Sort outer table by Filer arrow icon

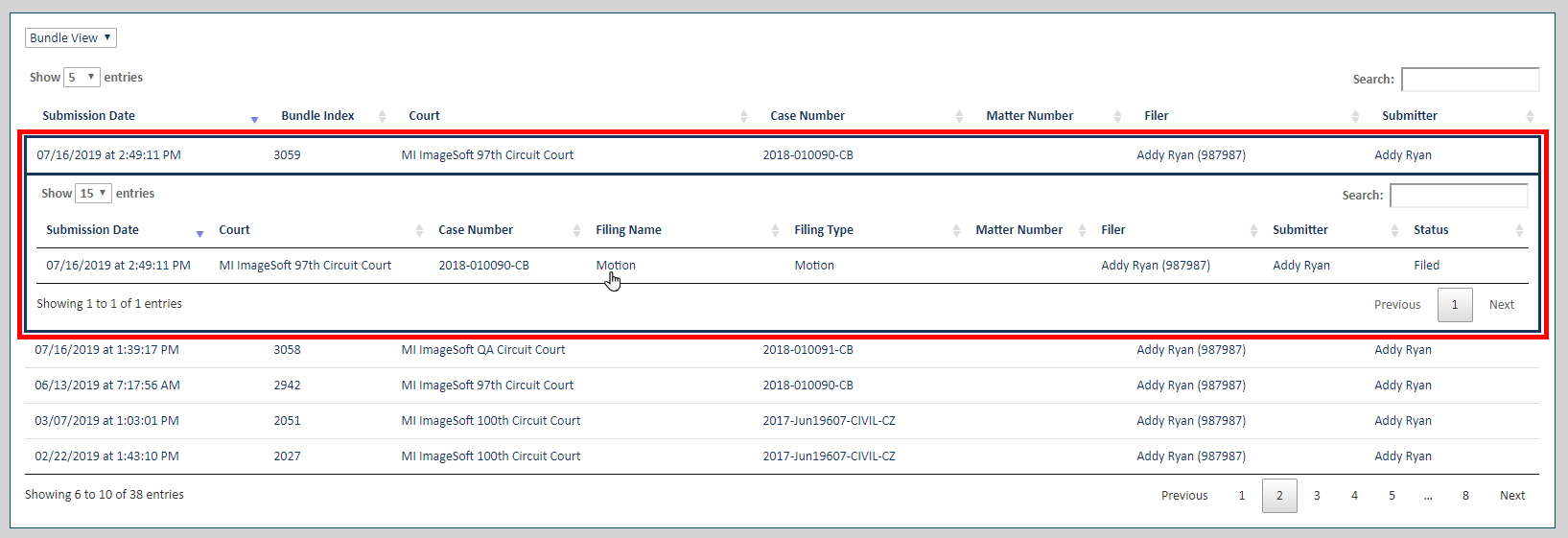coord(1355,116)
